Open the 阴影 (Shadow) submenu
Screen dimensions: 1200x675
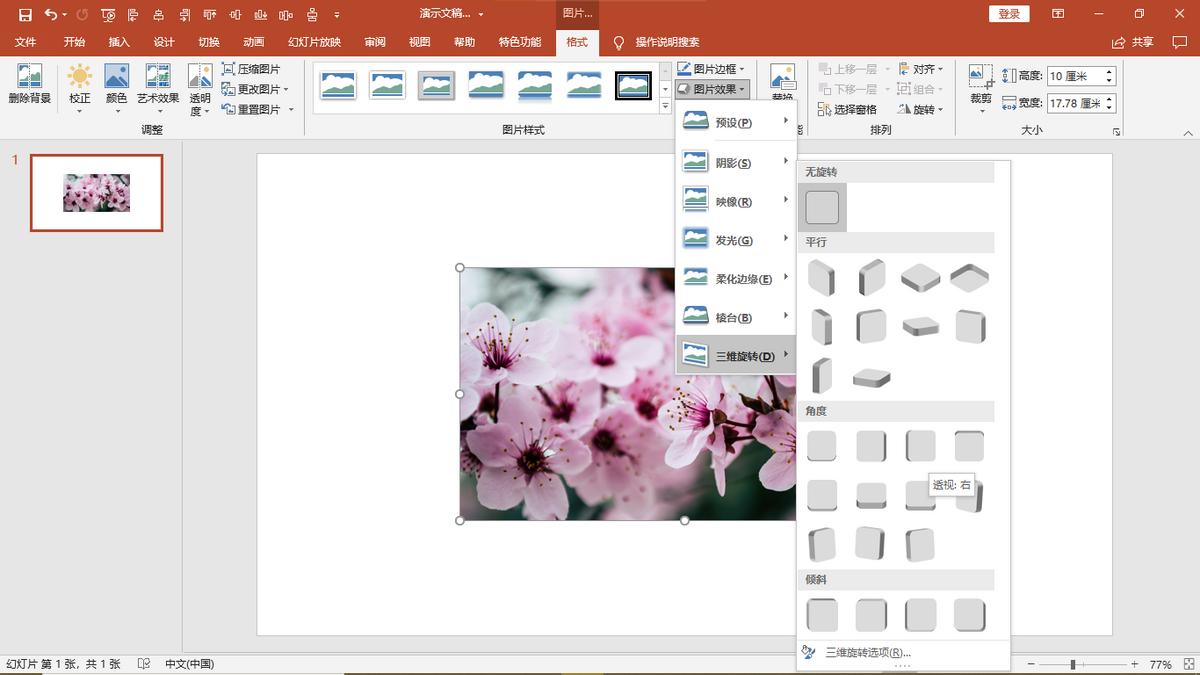click(x=735, y=162)
